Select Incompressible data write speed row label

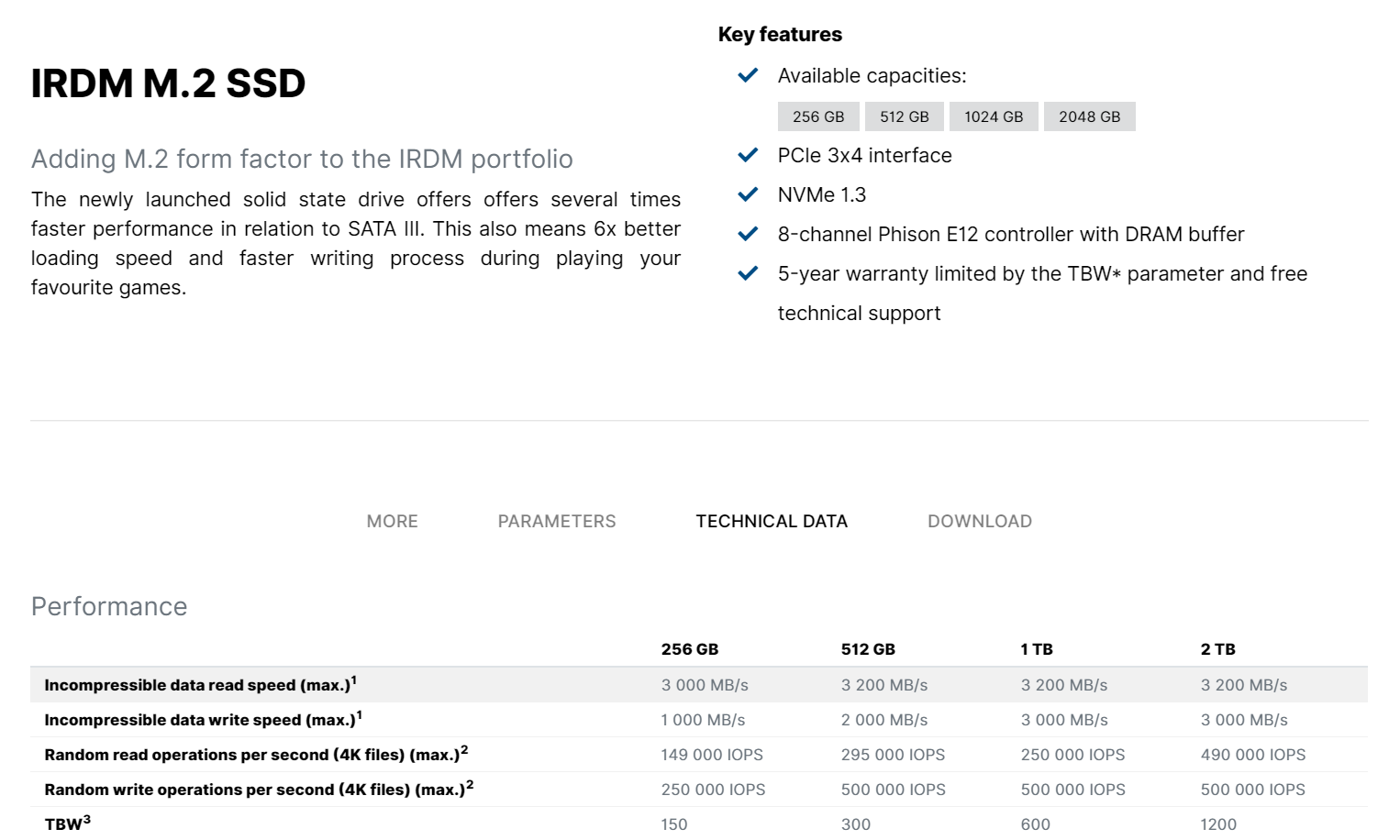pos(203,719)
